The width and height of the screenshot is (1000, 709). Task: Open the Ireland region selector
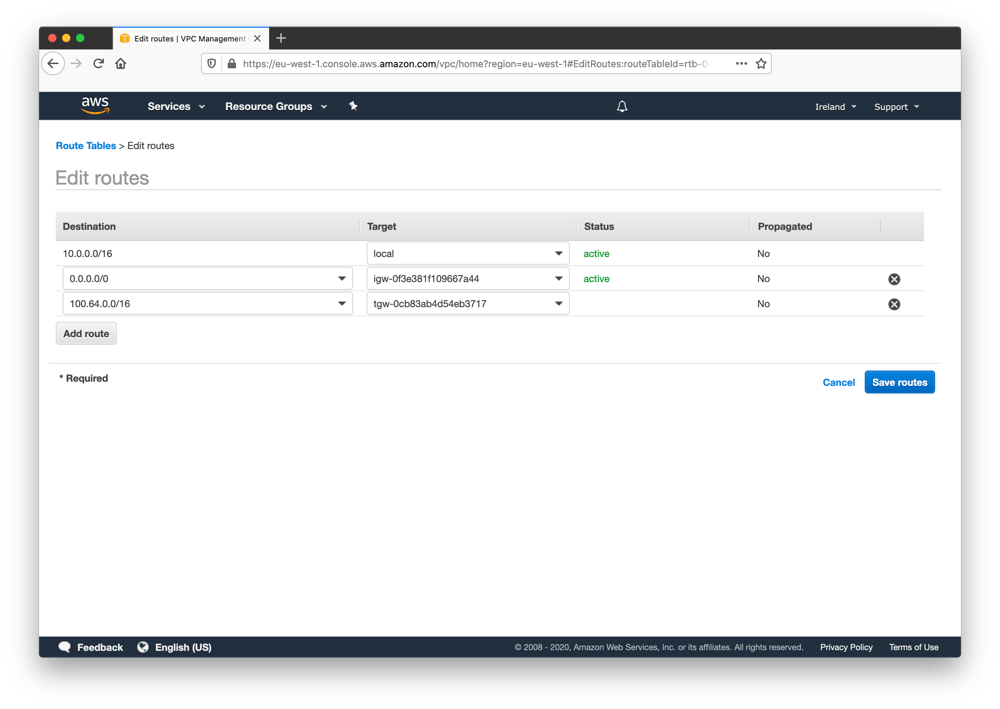point(835,106)
